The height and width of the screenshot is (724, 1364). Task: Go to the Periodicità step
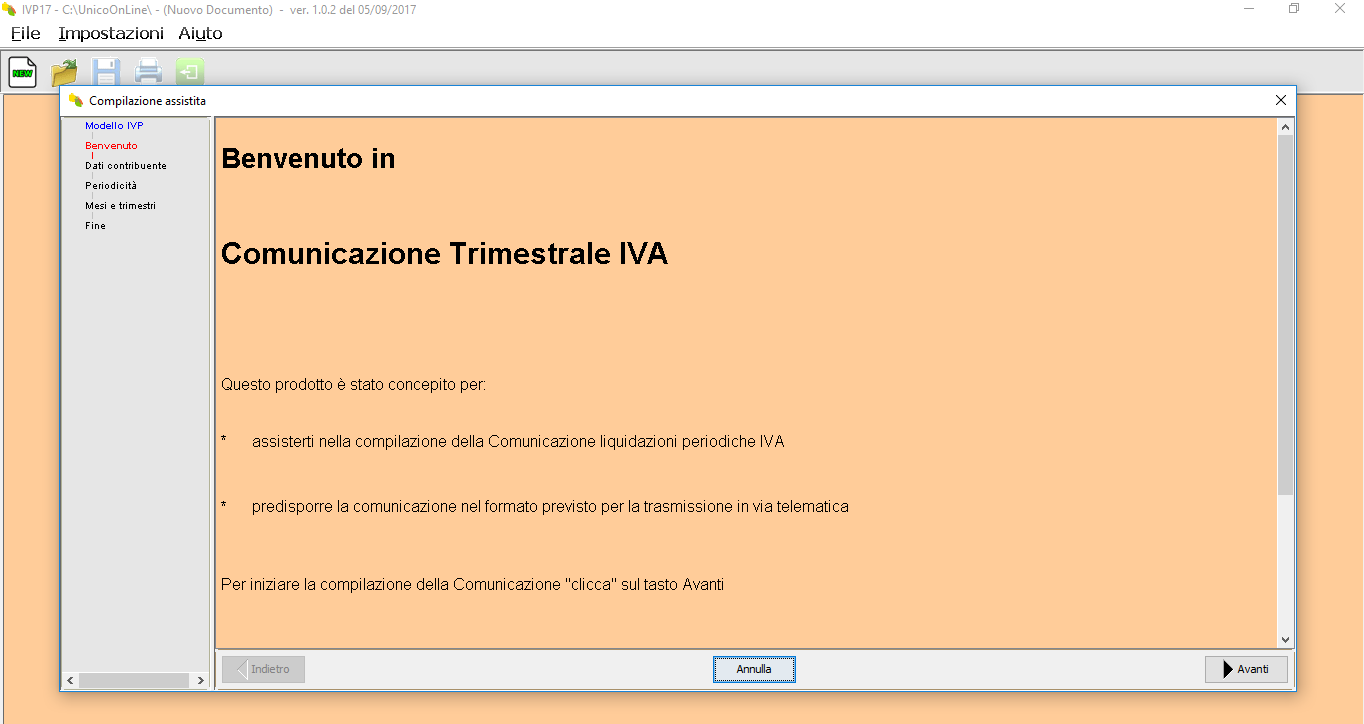(111, 186)
